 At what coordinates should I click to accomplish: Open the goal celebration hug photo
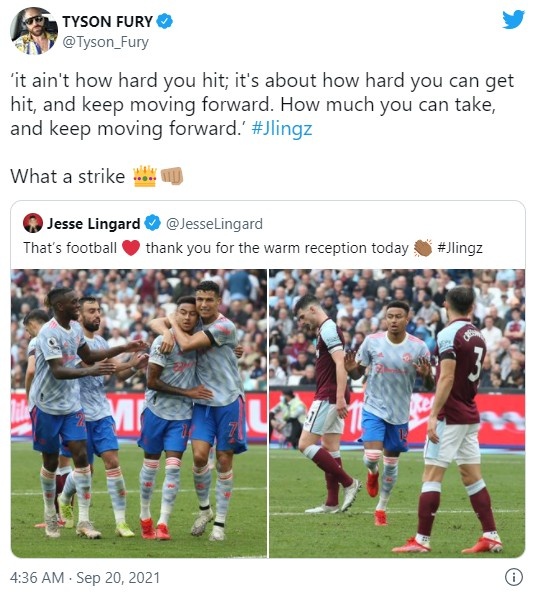[139, 413]
